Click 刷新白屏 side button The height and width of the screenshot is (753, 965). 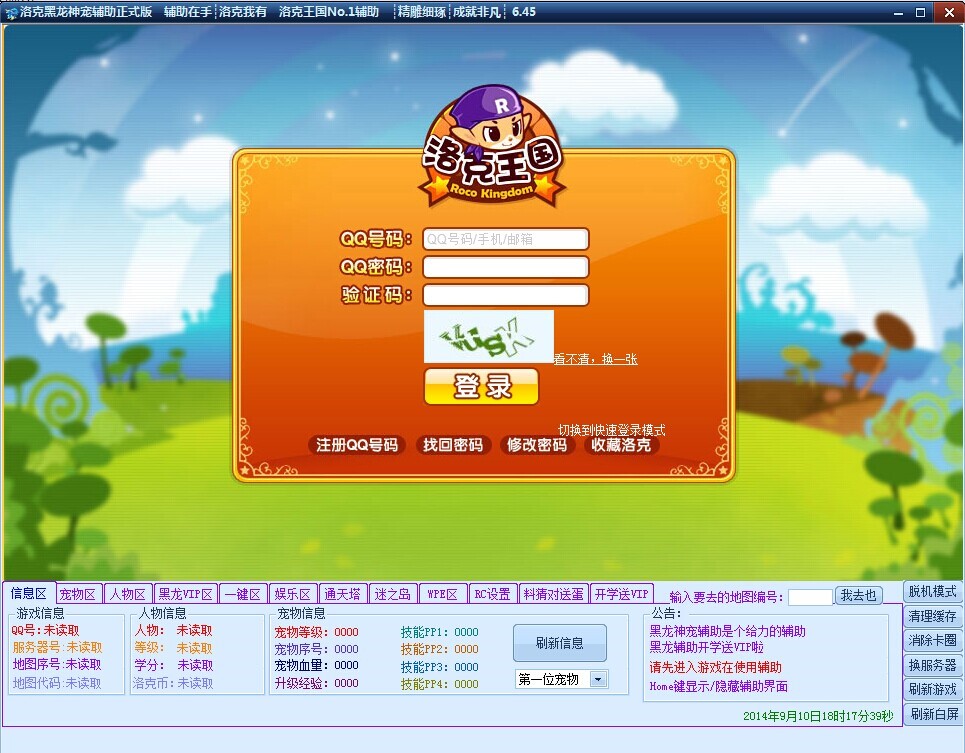tap(932, 714)
